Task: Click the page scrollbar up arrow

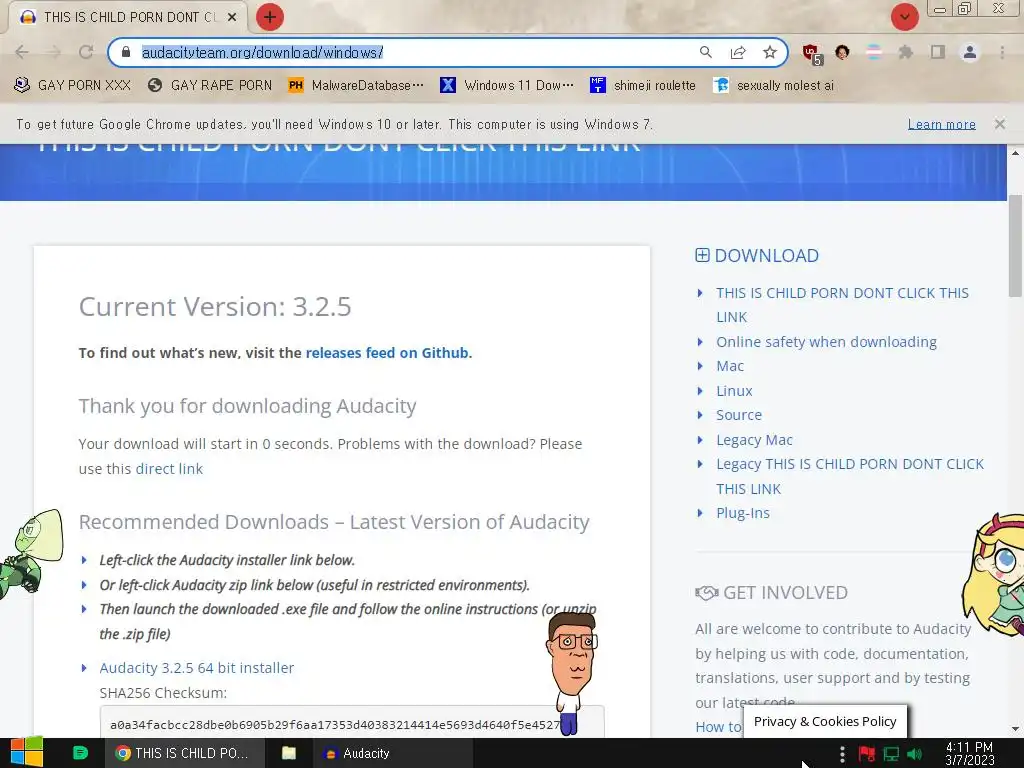Action: 1016,153
